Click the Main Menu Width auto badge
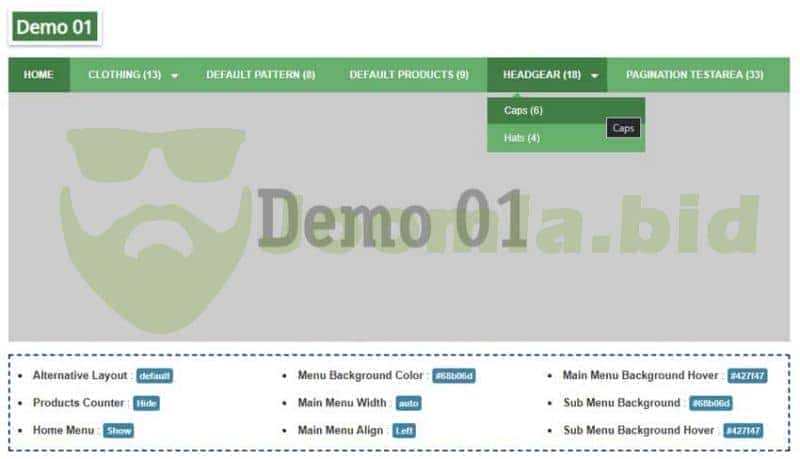 [x=408, y=403]
